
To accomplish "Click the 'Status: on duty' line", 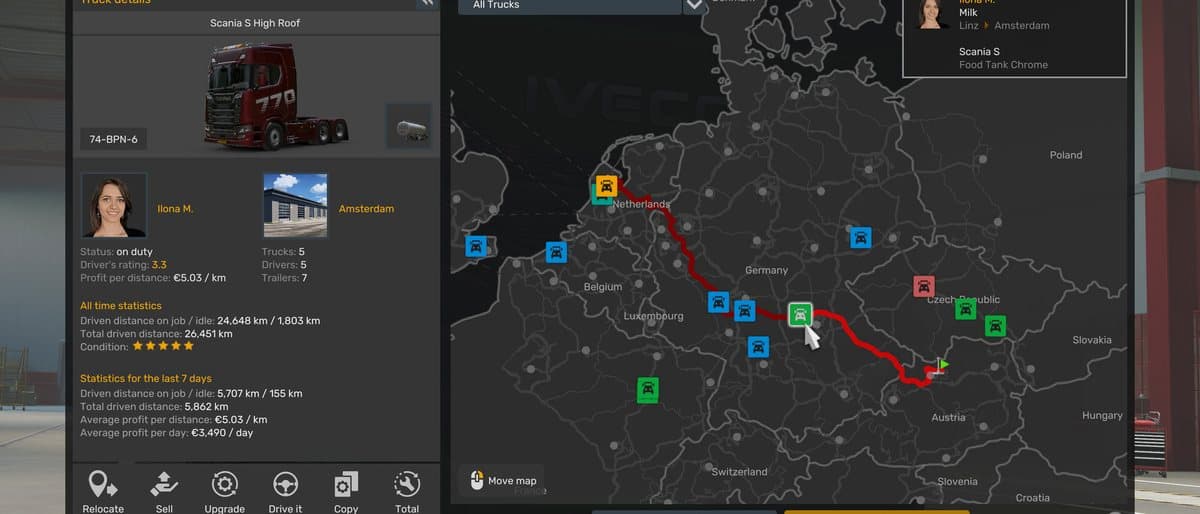I will coord(116,252).
